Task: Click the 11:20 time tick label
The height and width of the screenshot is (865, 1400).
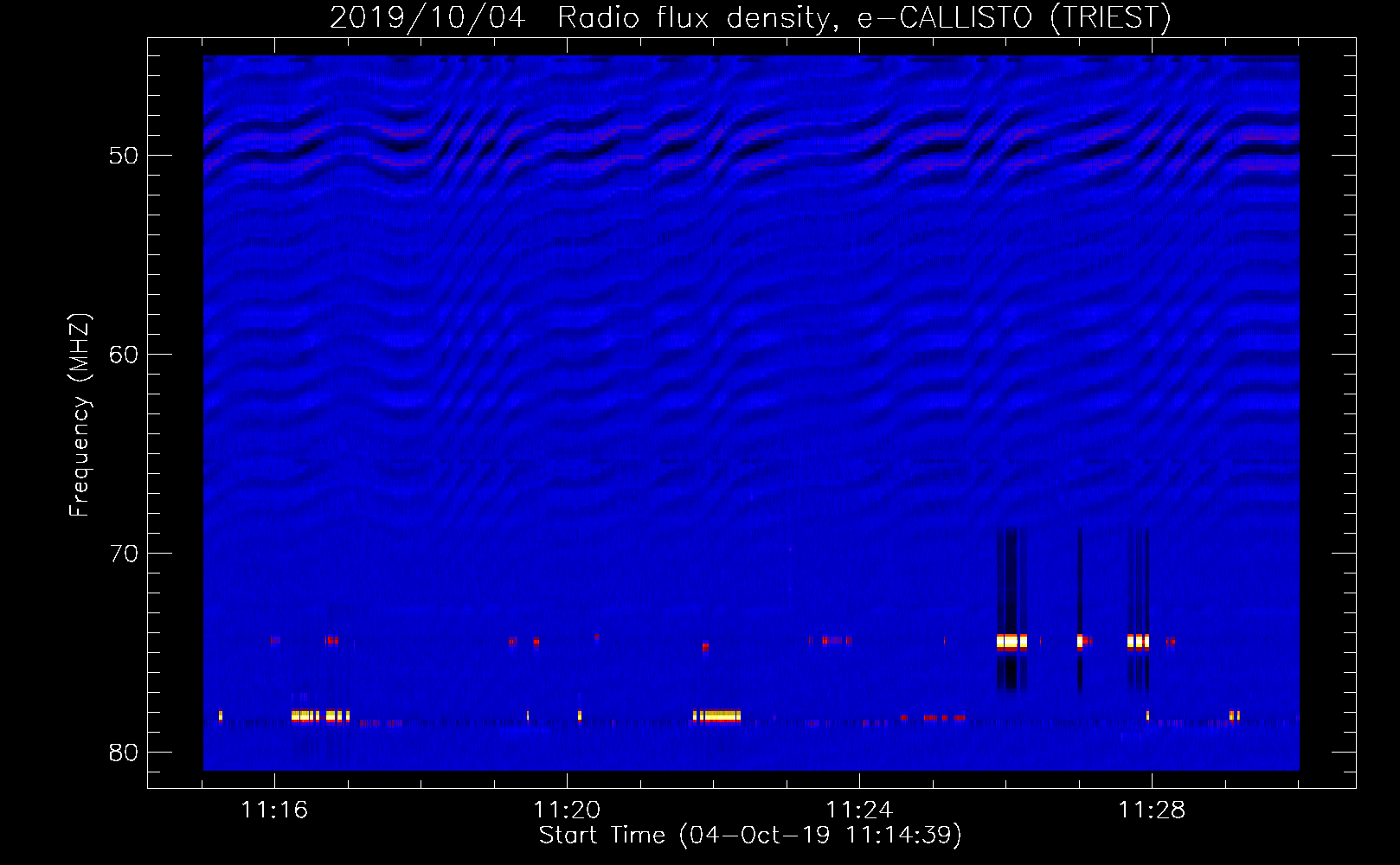Action: click(x=567, y=811)
